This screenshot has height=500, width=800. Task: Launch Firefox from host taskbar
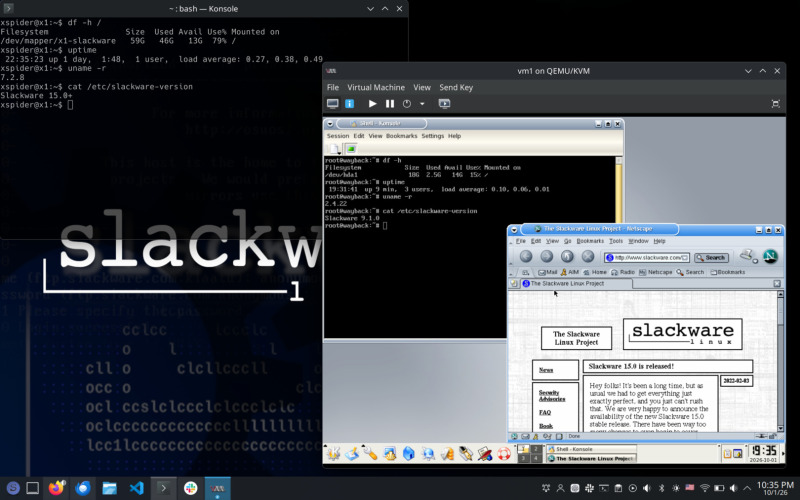56,488
